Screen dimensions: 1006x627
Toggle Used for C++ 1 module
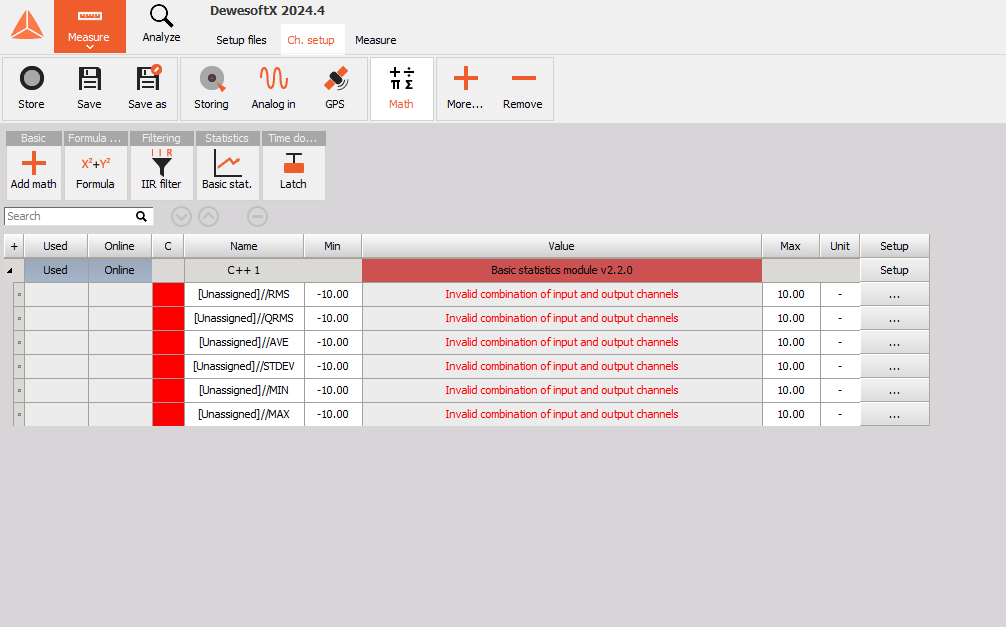click(56, 270)
